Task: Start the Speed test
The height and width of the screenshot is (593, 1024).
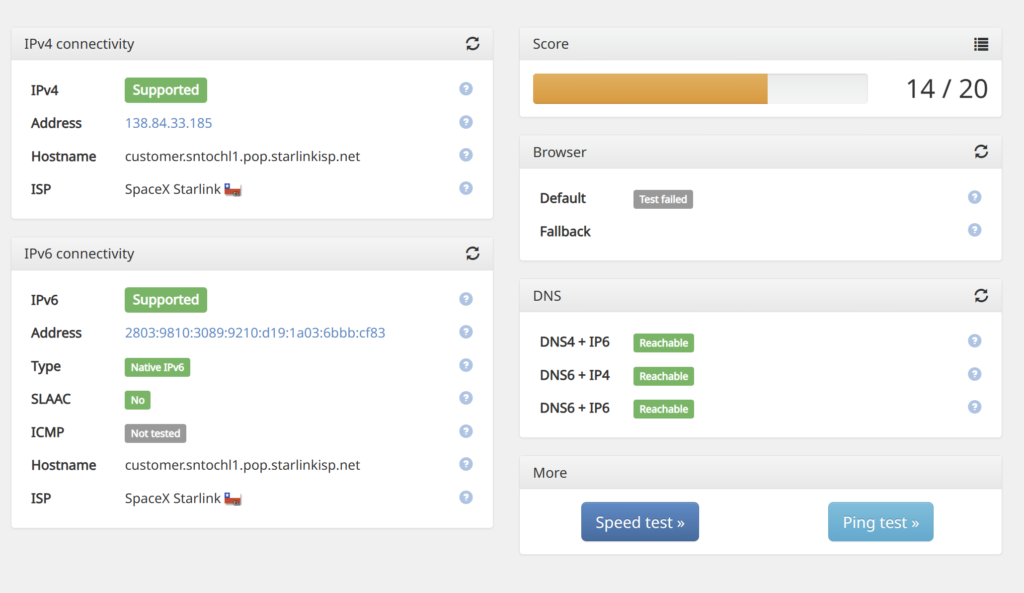Action: [640, 522]
